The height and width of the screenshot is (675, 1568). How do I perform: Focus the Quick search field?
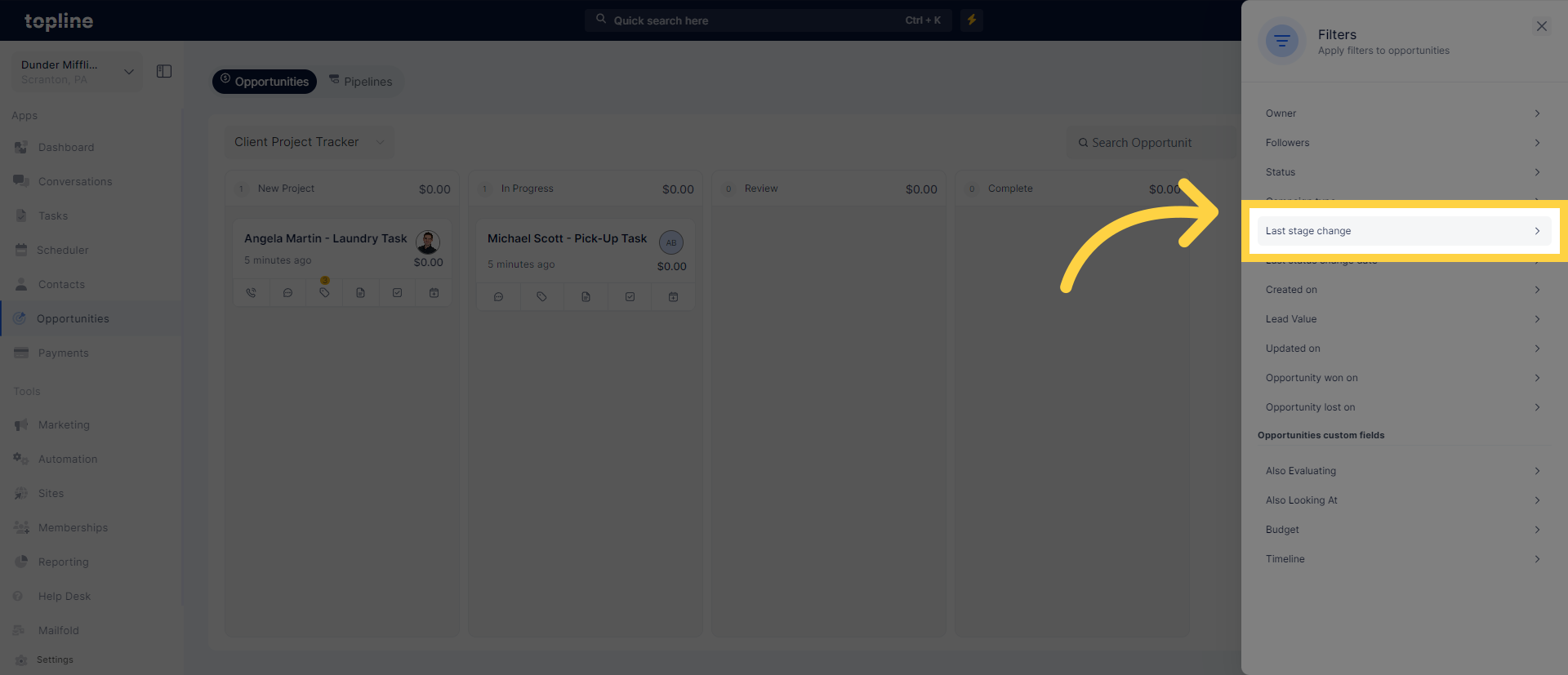[x=768, y=20]
